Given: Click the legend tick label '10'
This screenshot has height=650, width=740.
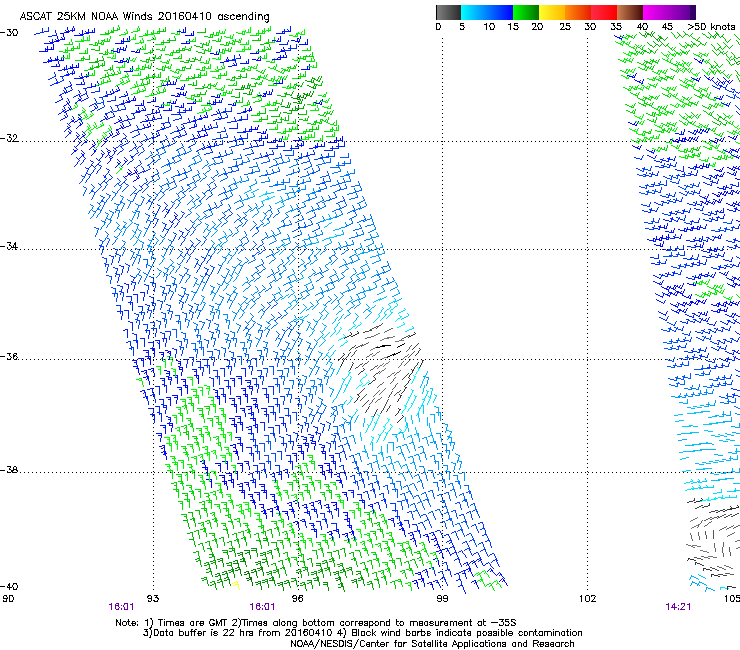Looking at the screenshot, I should tap(489, 27).
